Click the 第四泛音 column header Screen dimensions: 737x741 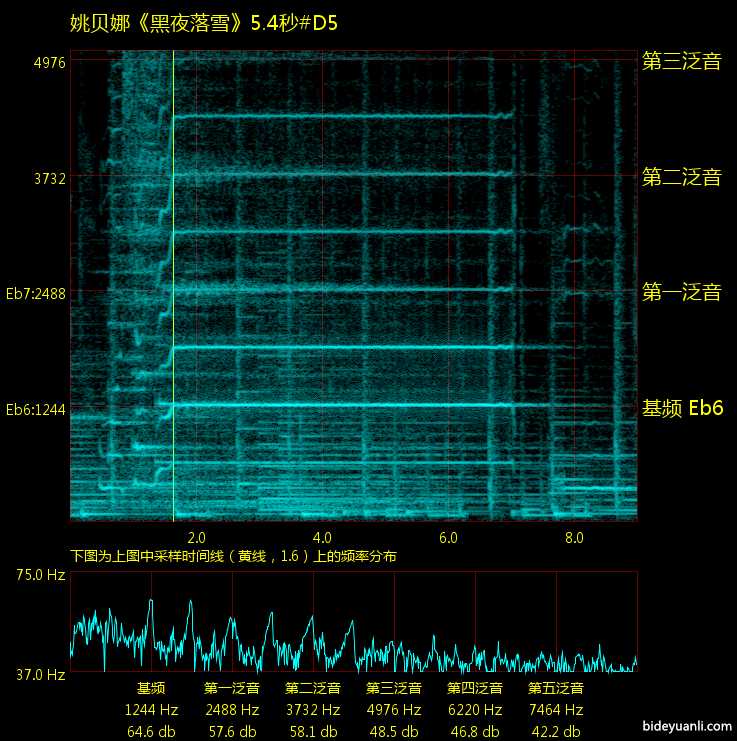pos(474,688)
